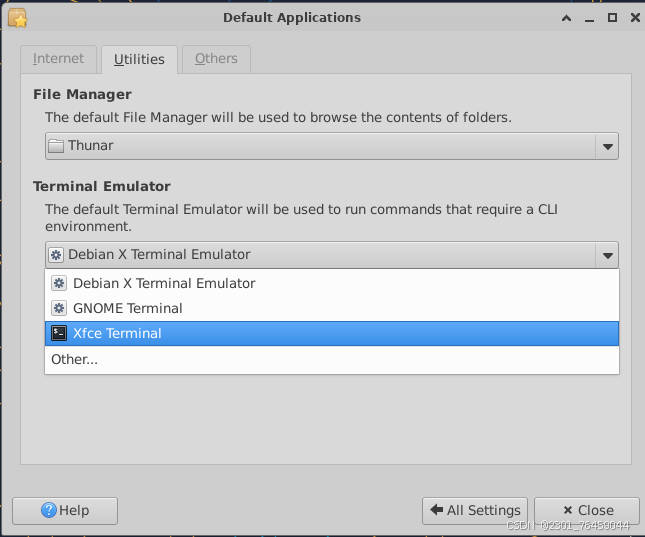Click gear icon of Debian X list entry

click(x=59, y=283)
